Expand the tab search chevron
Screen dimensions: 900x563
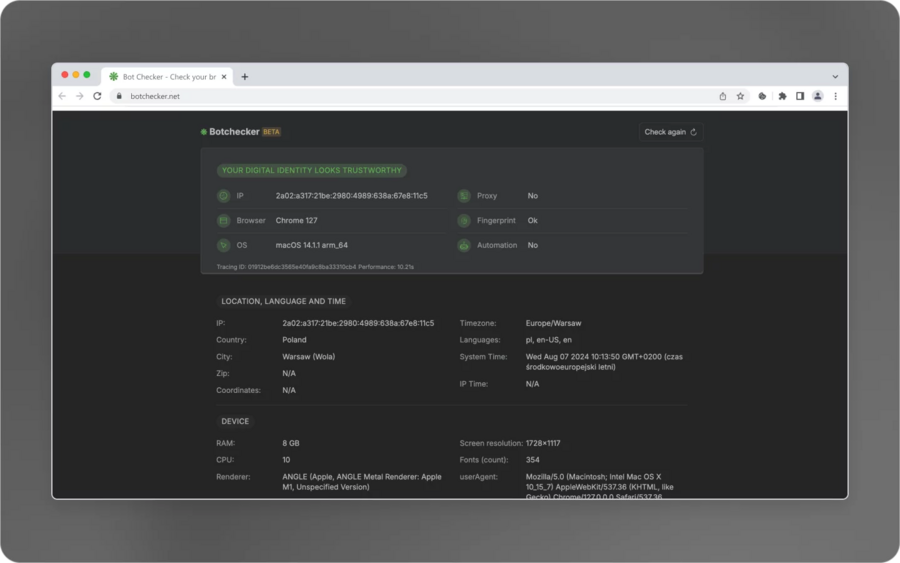pos(835,76)
